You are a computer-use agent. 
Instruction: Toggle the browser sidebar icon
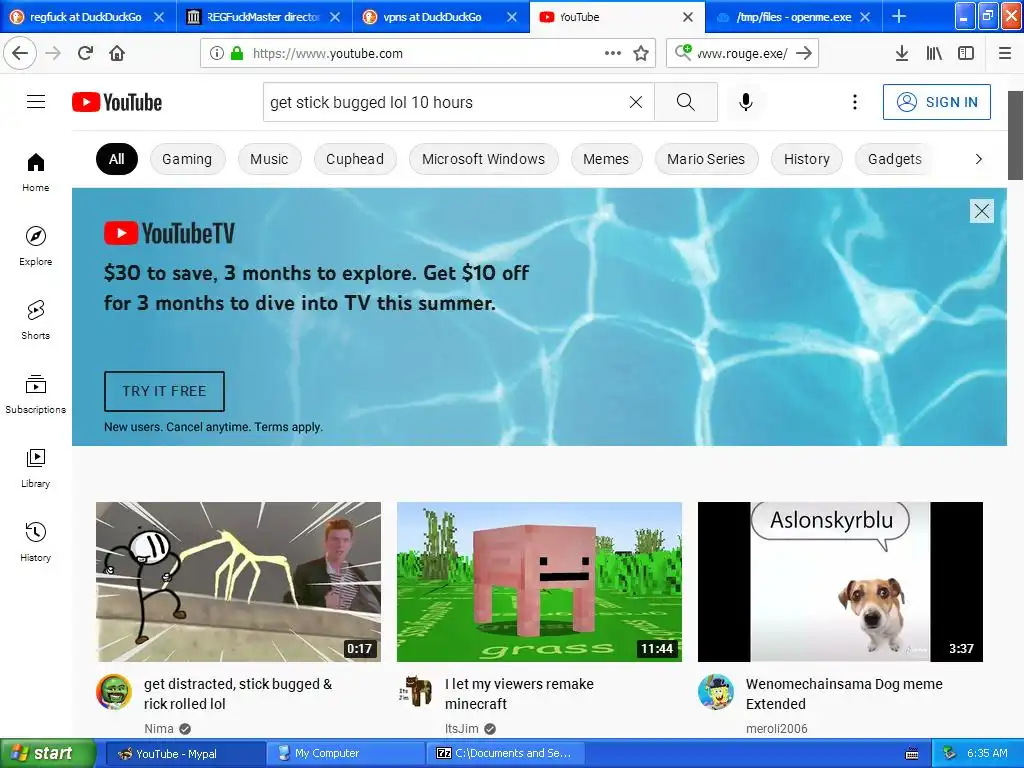click(x=966, y=53)
